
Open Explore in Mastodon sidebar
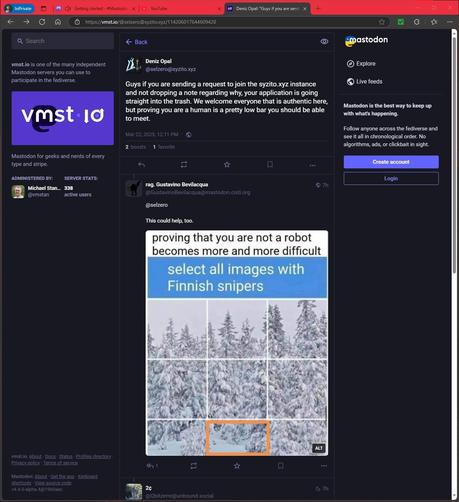point(361,64)
